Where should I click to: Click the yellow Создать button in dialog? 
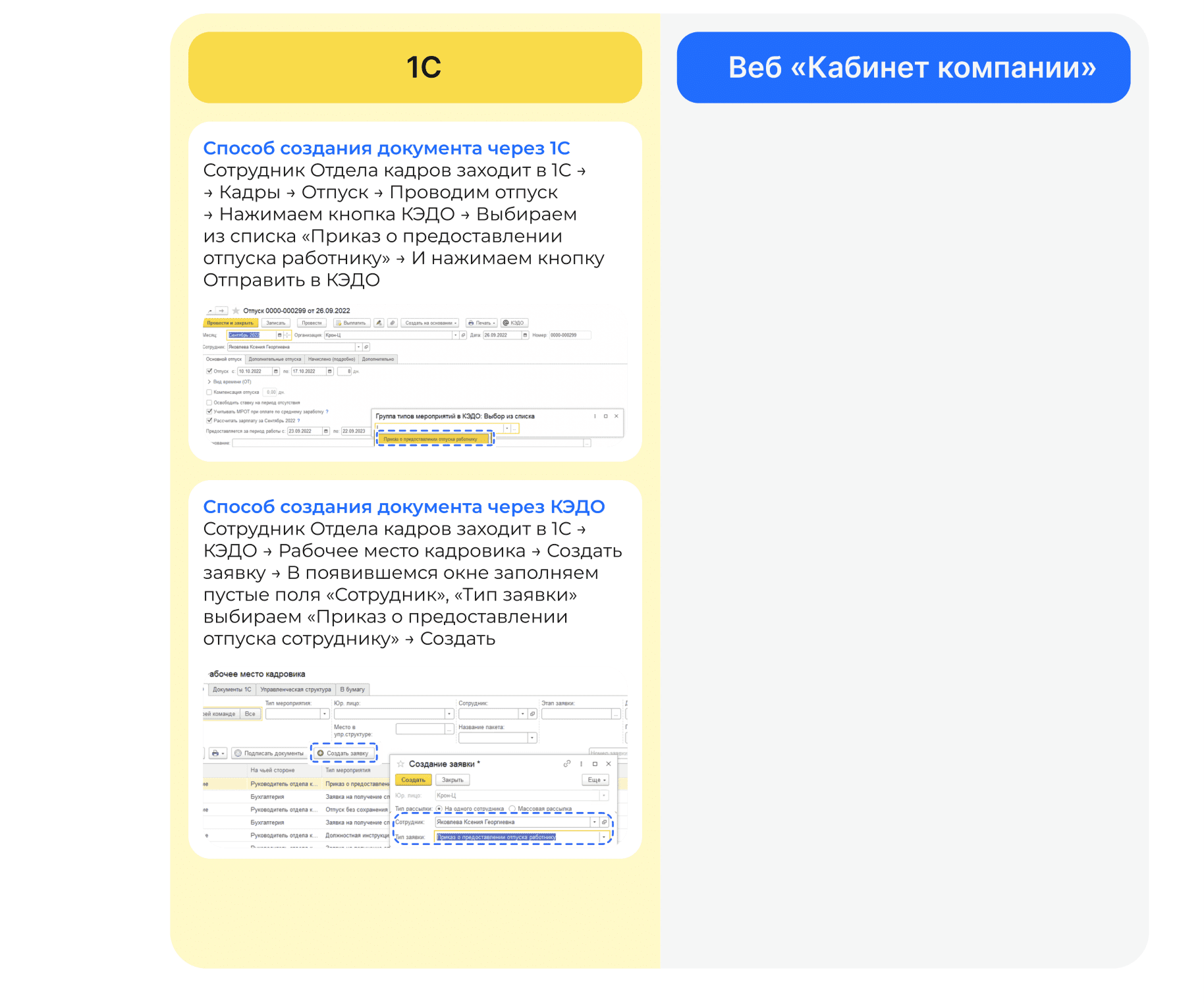click(x=414, y=780)
